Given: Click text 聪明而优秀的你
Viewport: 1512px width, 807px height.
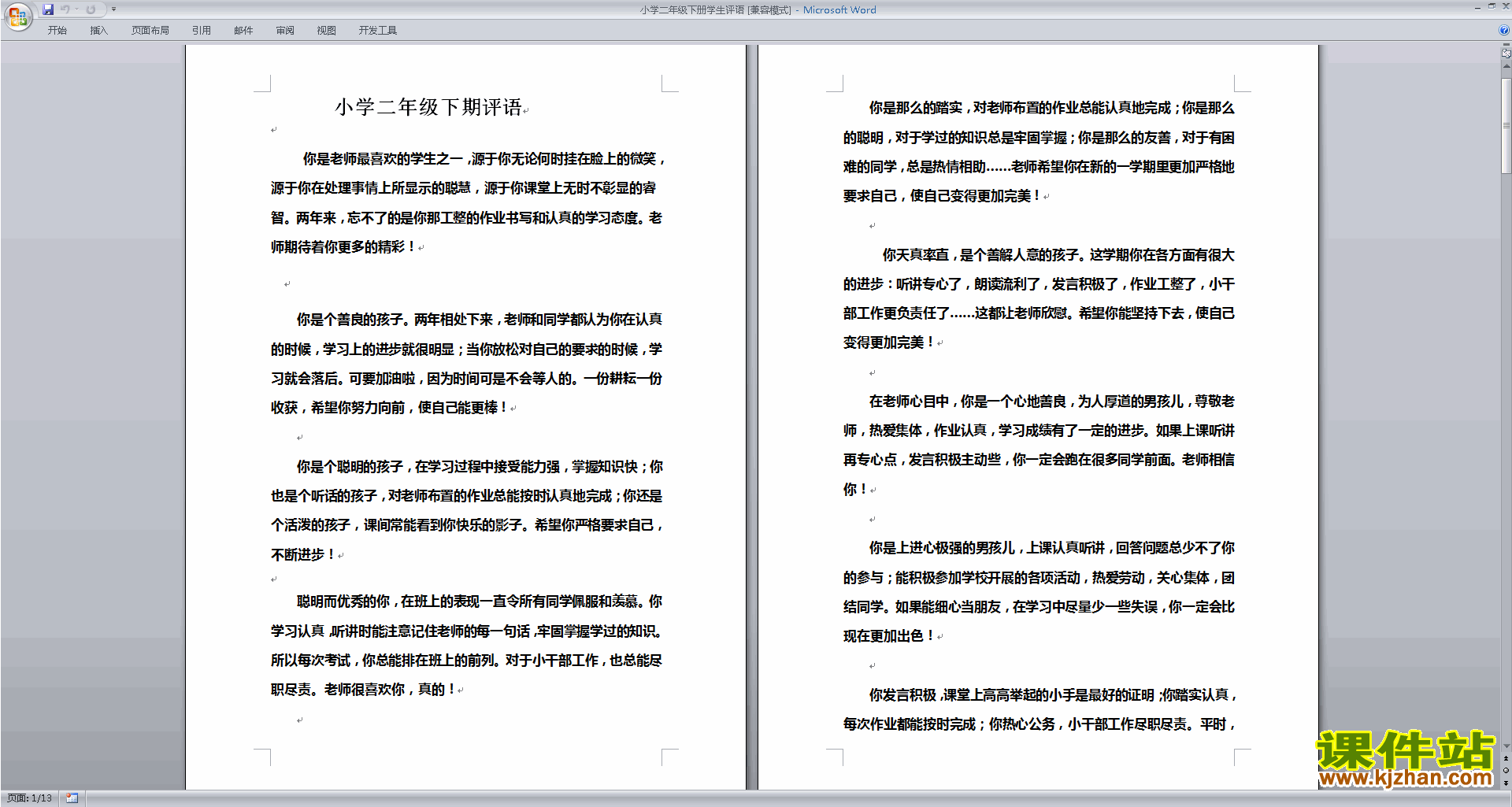Looking at the screenshot, I should (x=343, y=602).
